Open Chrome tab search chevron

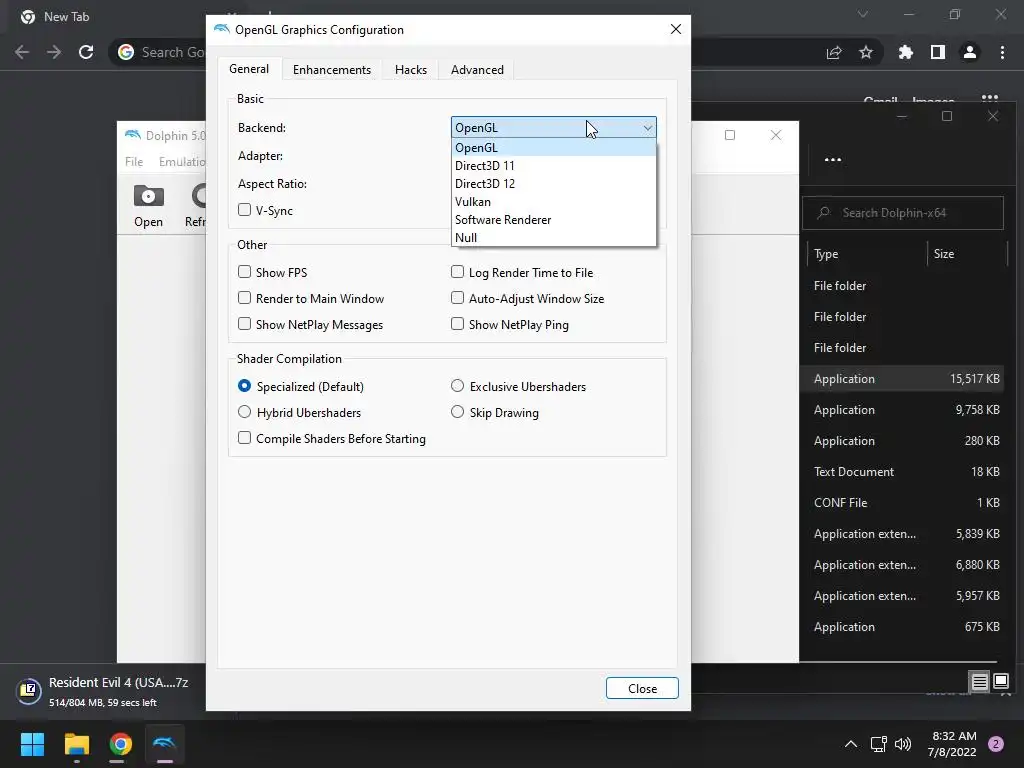[x=863, y=14]
